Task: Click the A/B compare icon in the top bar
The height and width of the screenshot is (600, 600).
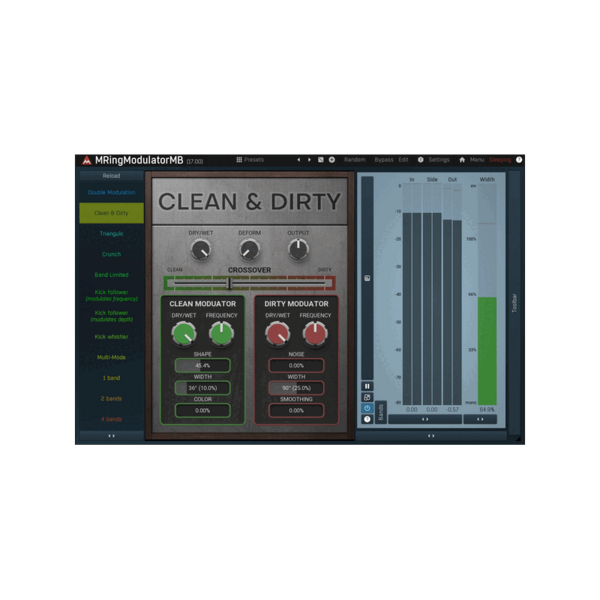Action: coord(321,160)
